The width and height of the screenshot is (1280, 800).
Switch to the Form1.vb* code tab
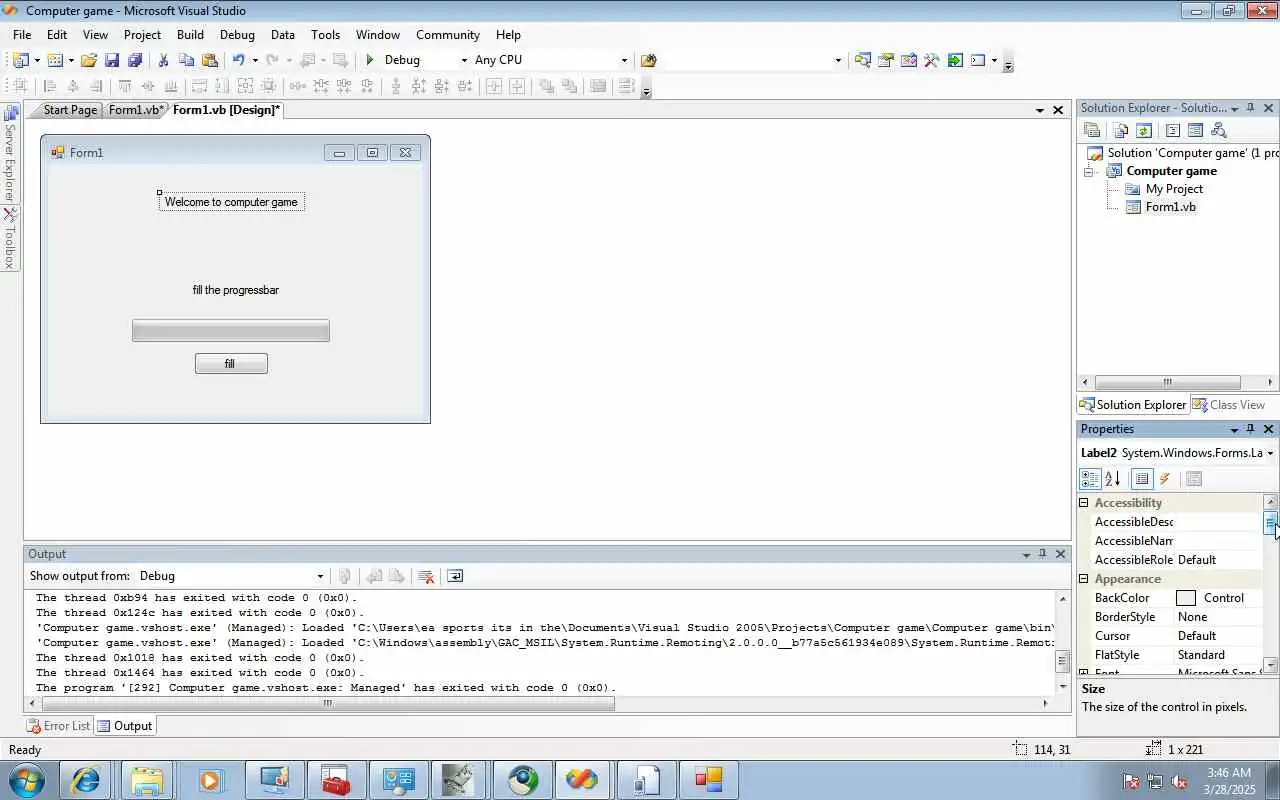pos(135,110)
